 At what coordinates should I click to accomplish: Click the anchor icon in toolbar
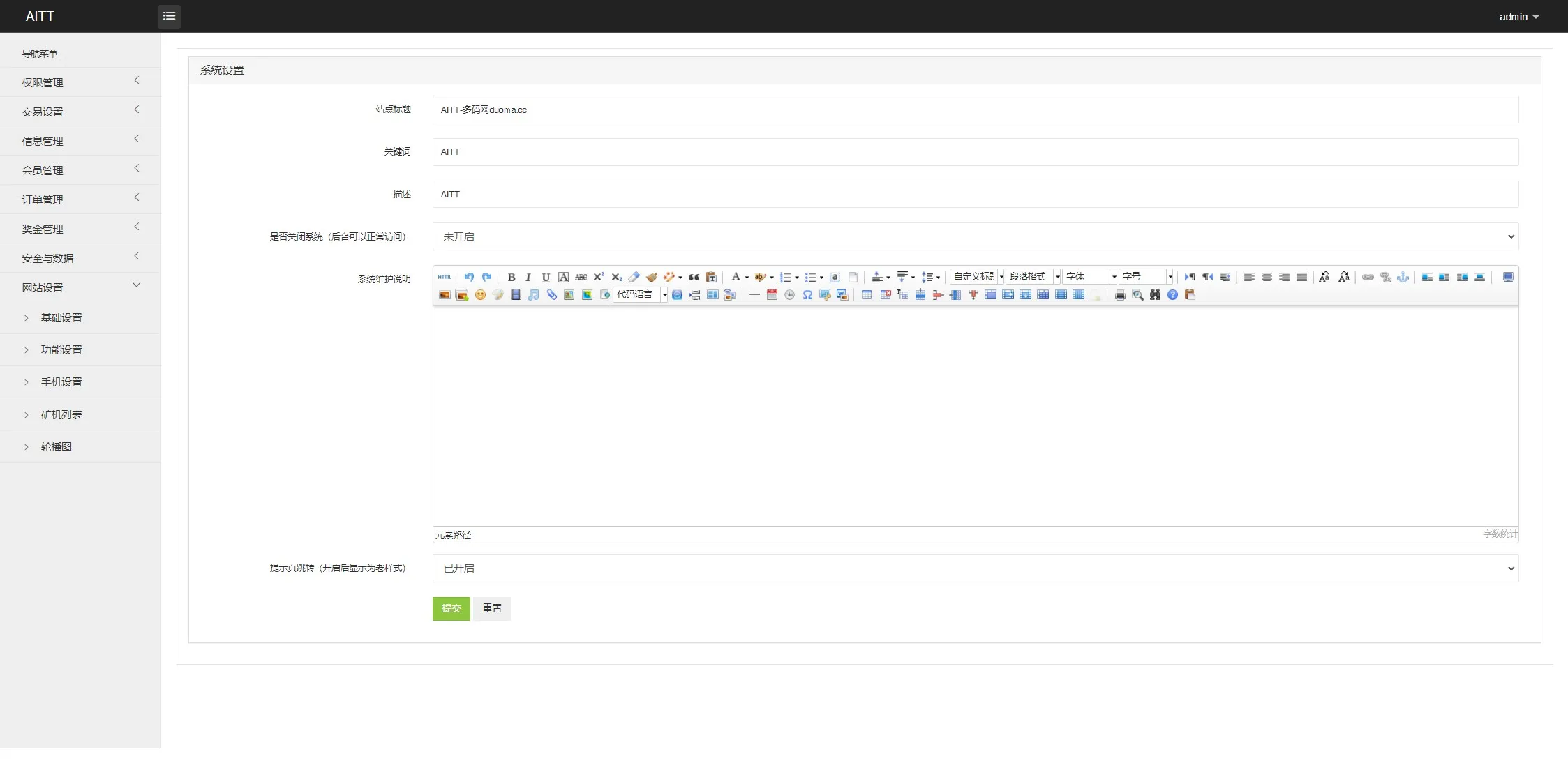pos(1403,277)
